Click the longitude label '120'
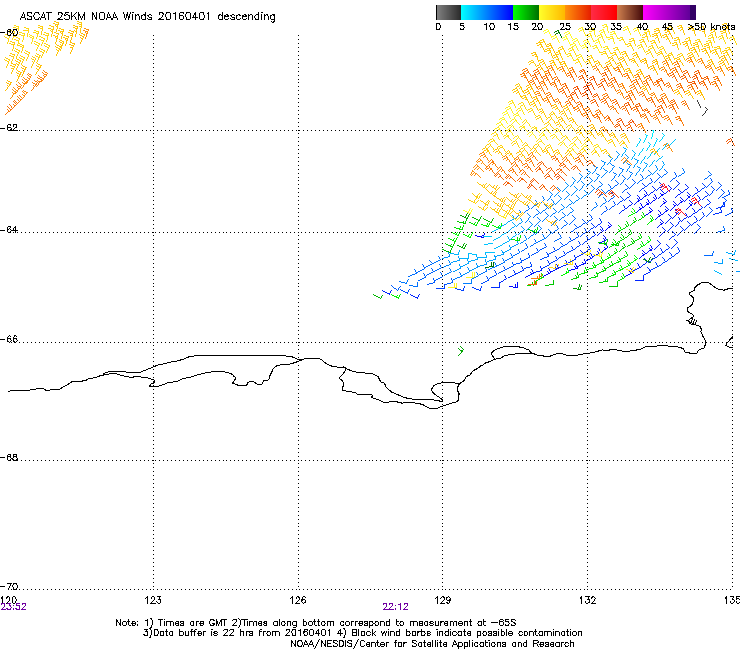Viewport: 740px width, 650px height. [9, 599]
